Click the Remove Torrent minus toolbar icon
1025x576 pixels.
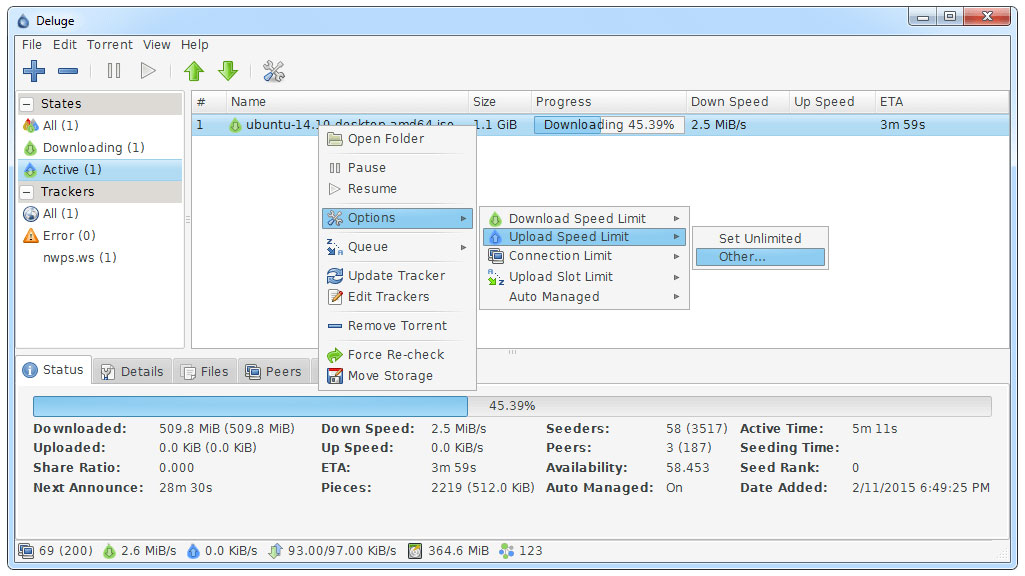(68, 71)
